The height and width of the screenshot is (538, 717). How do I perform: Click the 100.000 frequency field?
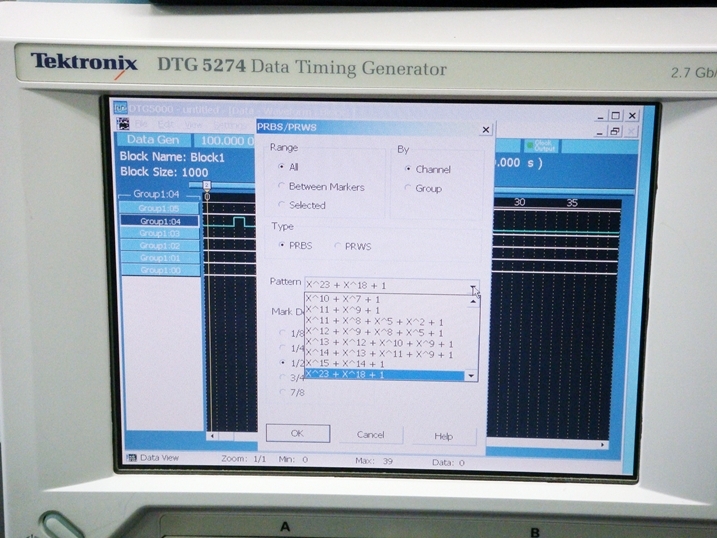225,141
